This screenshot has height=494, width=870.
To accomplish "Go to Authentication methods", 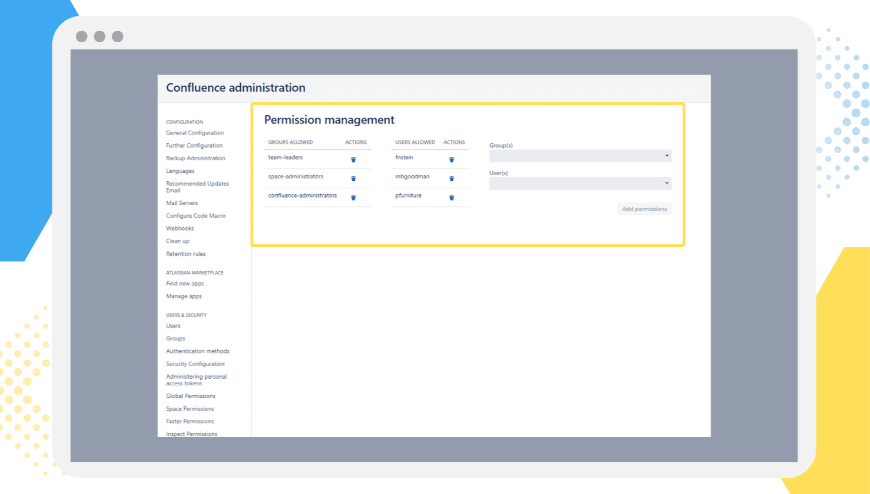I will (198, 351).
